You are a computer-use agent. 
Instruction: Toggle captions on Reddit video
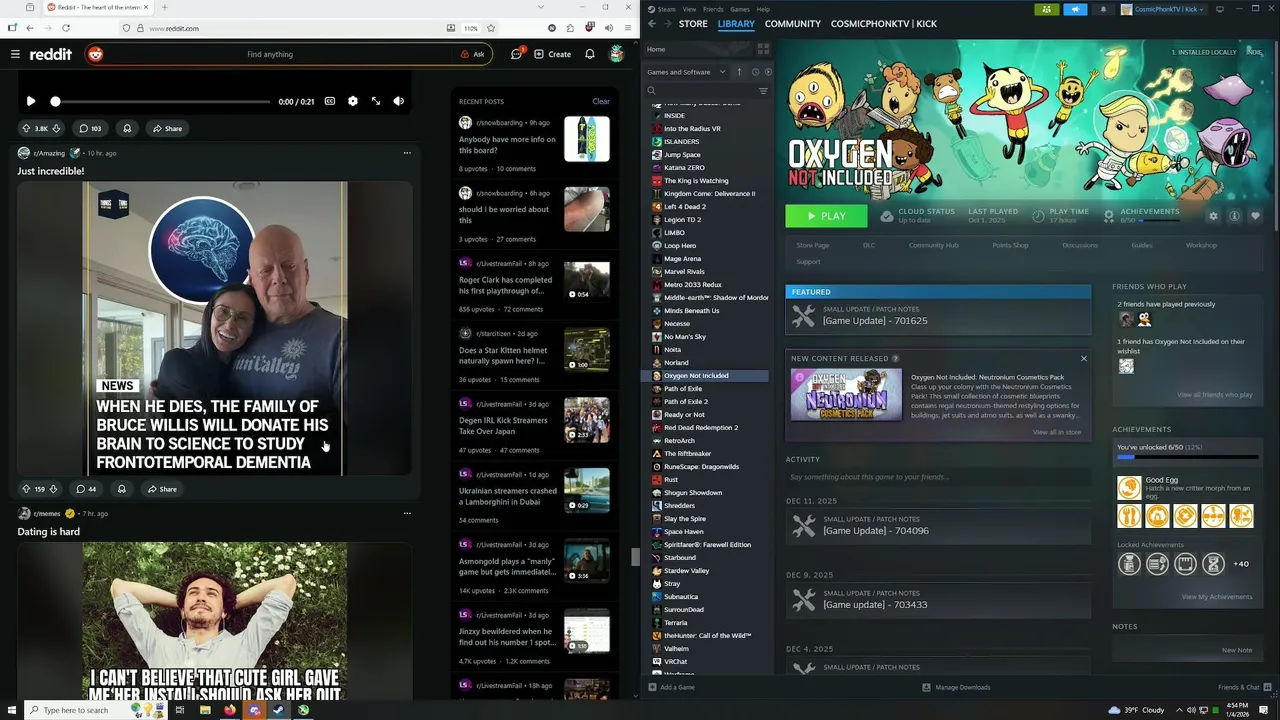tap(330, 101)
